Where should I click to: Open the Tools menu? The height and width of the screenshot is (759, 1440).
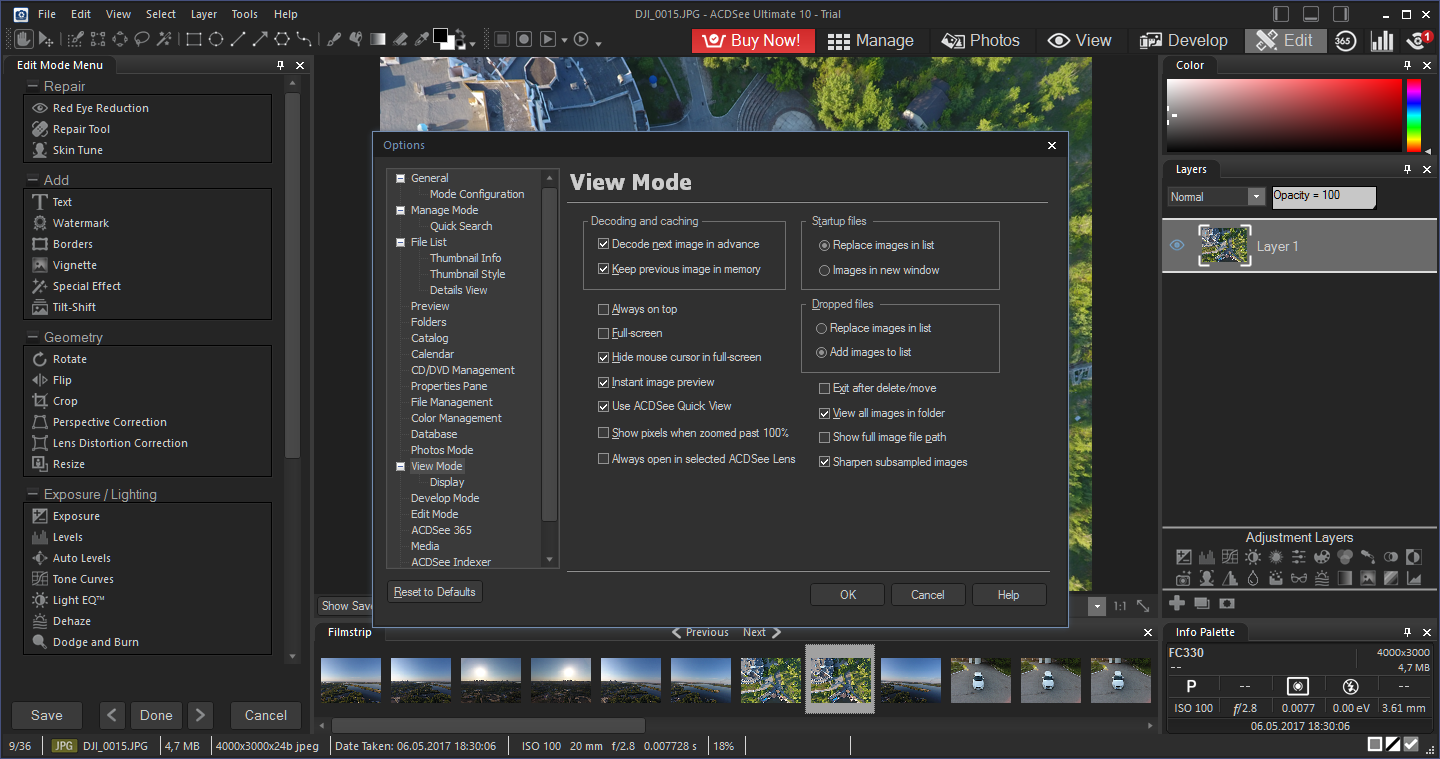click(244, 14)
